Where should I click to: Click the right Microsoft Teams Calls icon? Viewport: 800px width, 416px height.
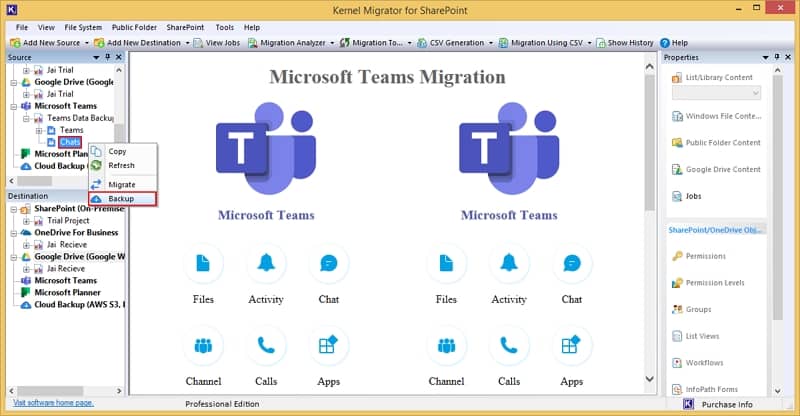tap(509, 346)
